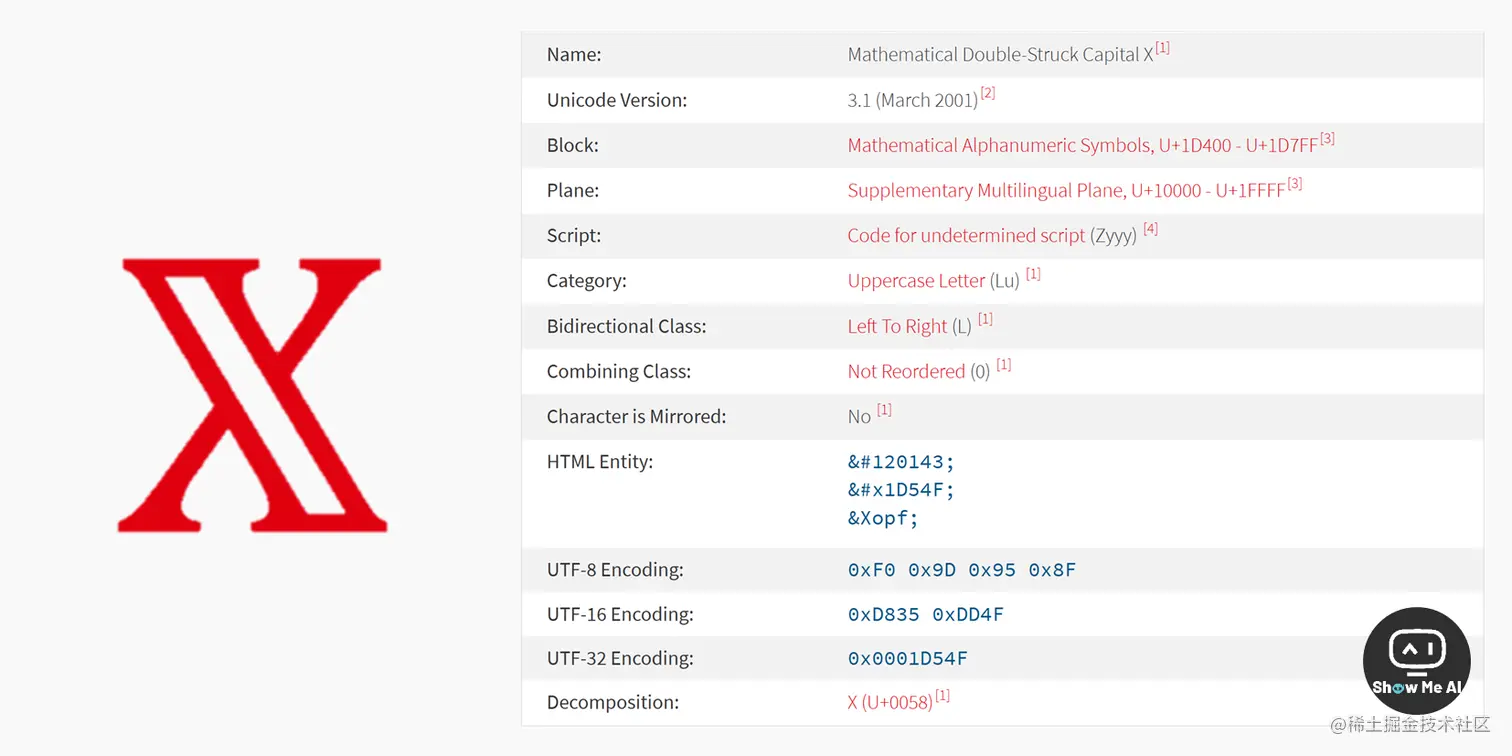This screenshot has height=756, width=1512.
Task: Click the 'Name:' row label
Action: click(x=574, y=55)
